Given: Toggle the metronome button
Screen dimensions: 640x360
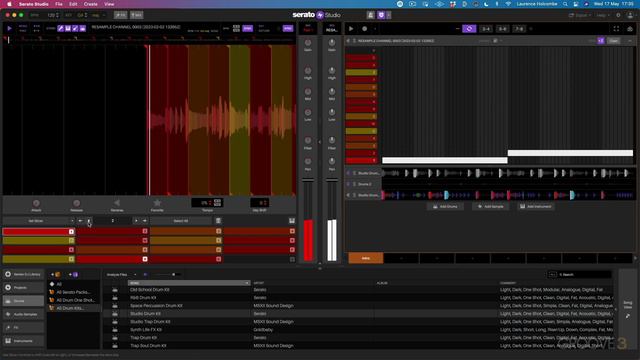Looking at the screenshot, I should pos(371,15).
